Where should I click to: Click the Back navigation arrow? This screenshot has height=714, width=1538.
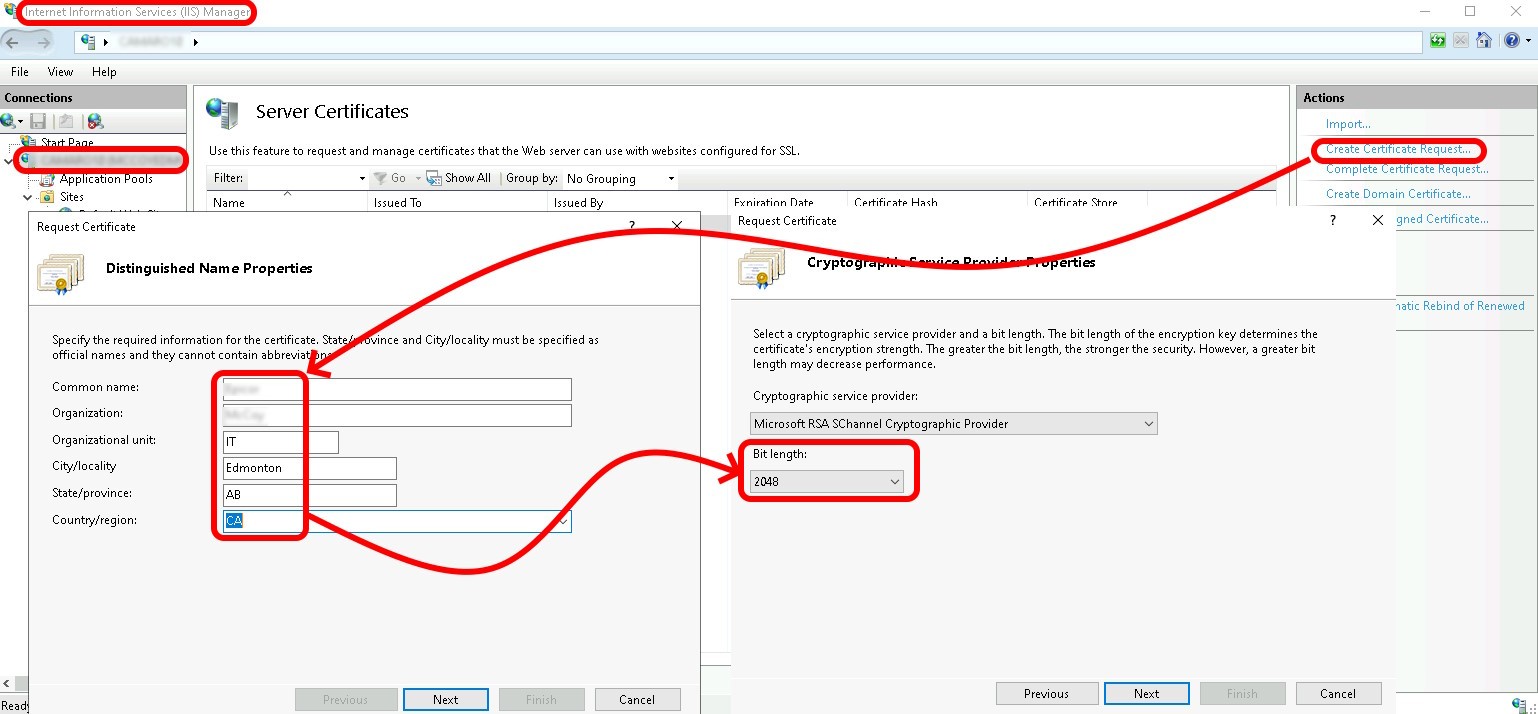coord(12,44)
